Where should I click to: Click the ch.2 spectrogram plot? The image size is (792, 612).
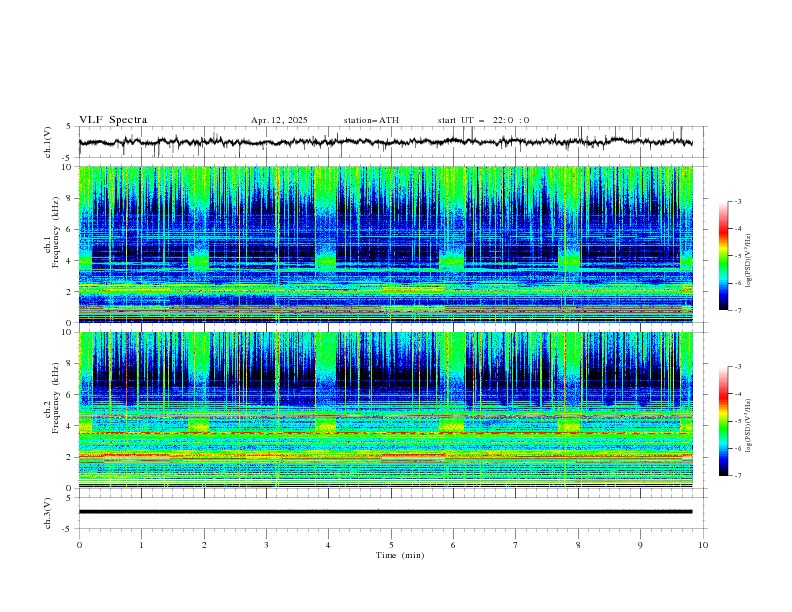386,410
